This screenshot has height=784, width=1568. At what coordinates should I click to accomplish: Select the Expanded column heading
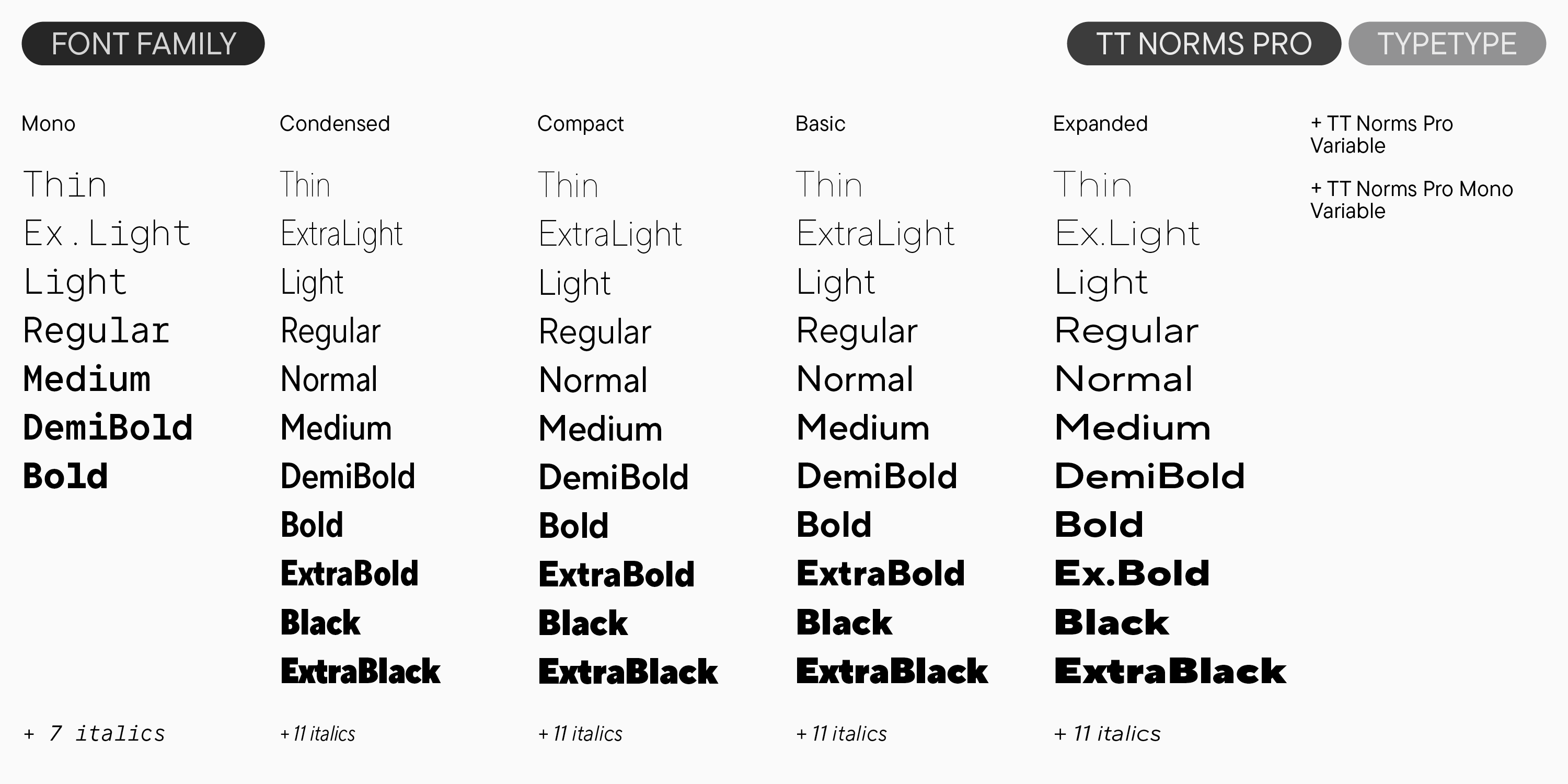coord(1100,123)
